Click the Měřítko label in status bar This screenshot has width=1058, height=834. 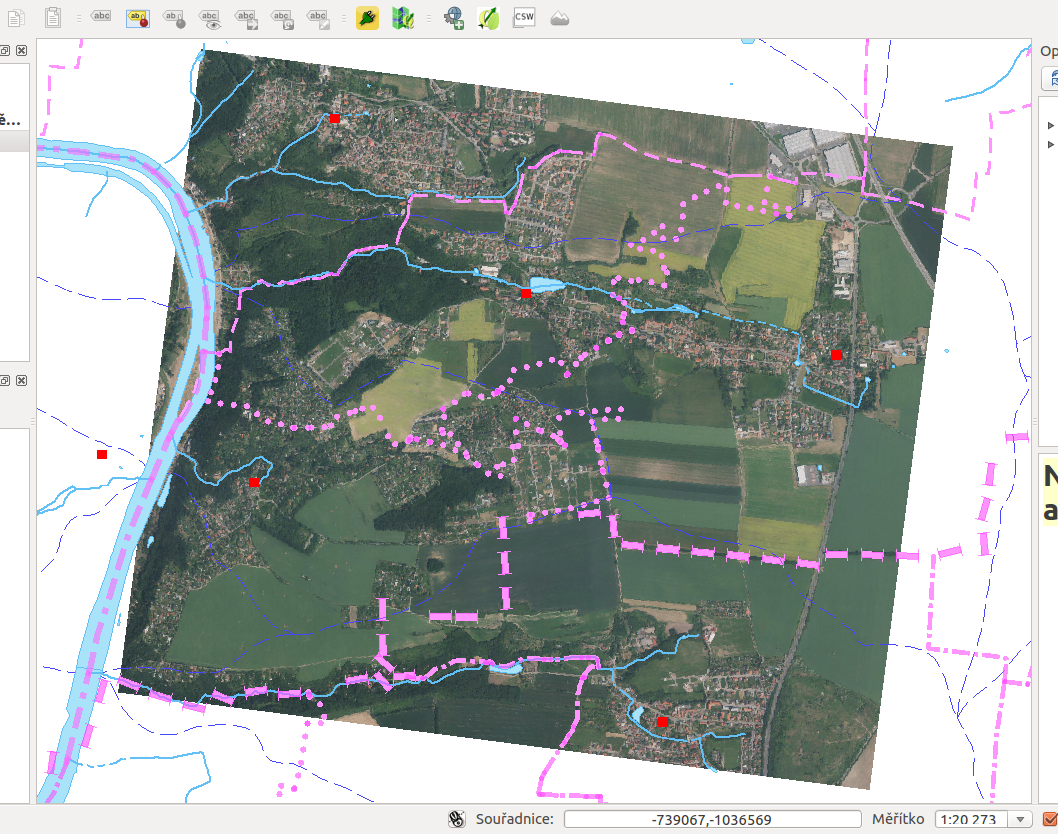pyautogui.click(x=898, y=819)
